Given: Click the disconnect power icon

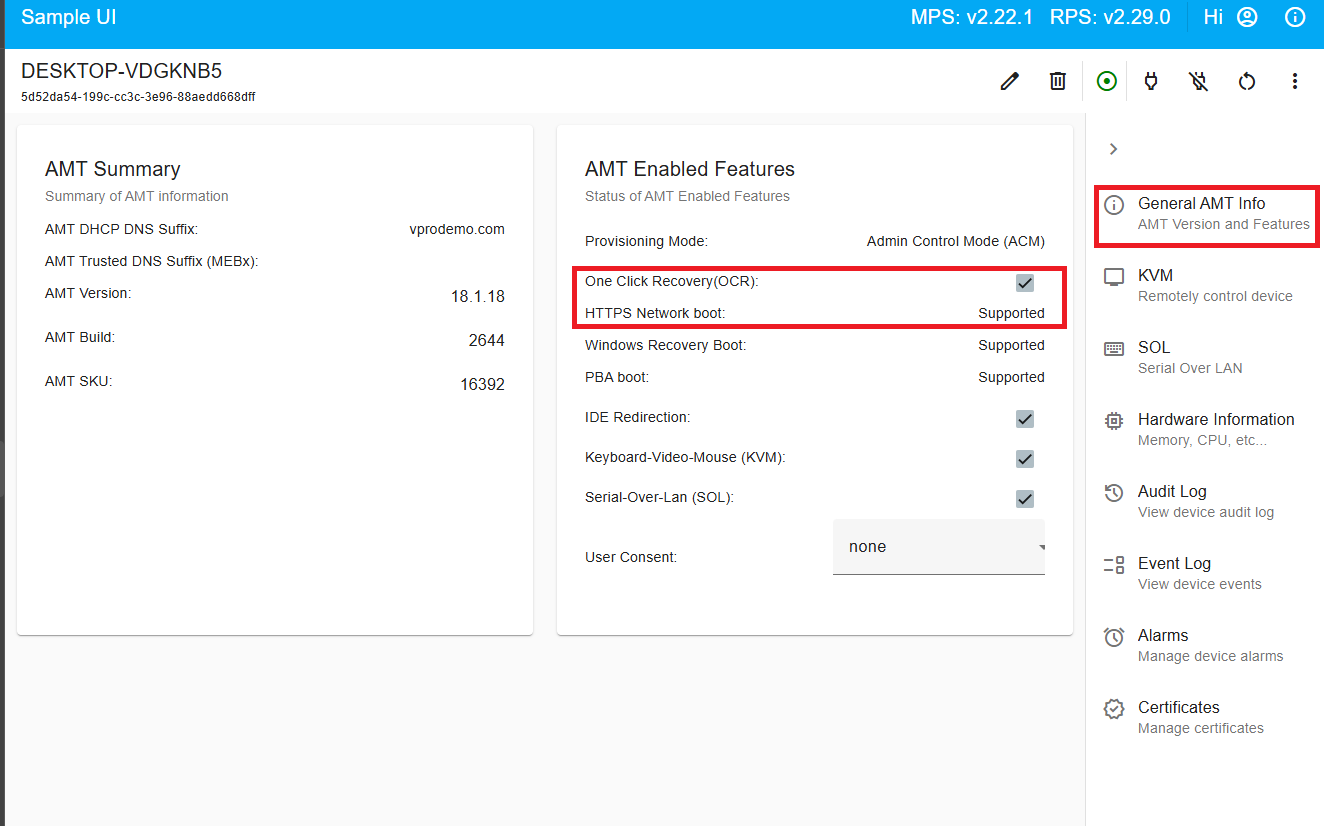Looking at the screenshot, I should coord(1198,81).
